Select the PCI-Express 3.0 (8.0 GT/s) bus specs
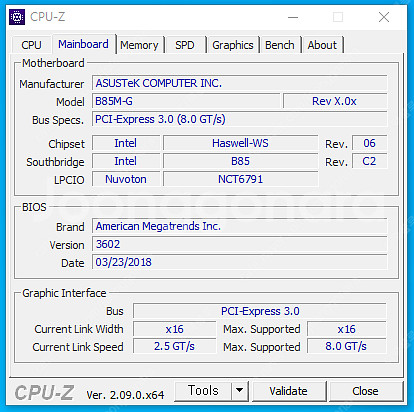This screenshot has width=414, height=412. coord(240,119)
